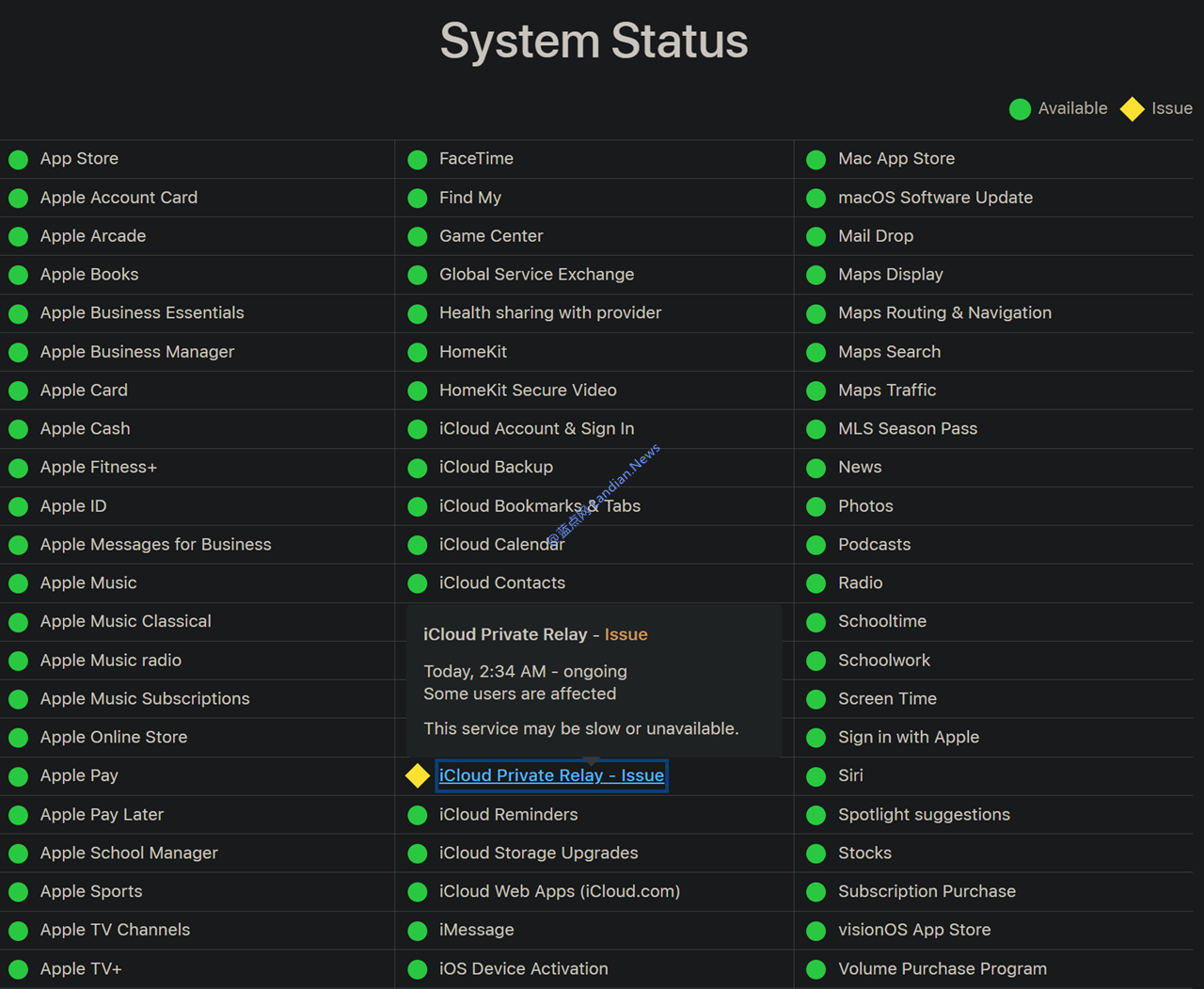This screenshot has height=989, width=1204.
Task: Select the HomeKit Secure Video entry
Action: [x=528, y=391]
